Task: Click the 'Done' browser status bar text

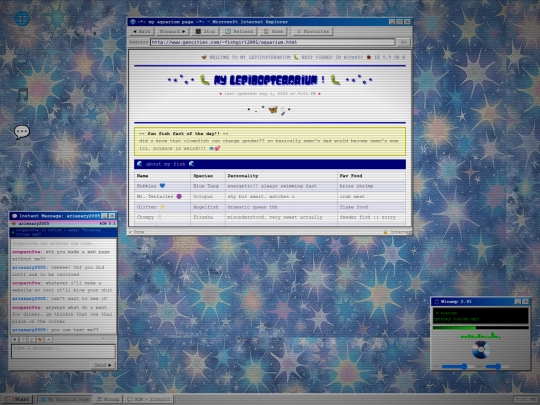Action: tap(139, 232)
